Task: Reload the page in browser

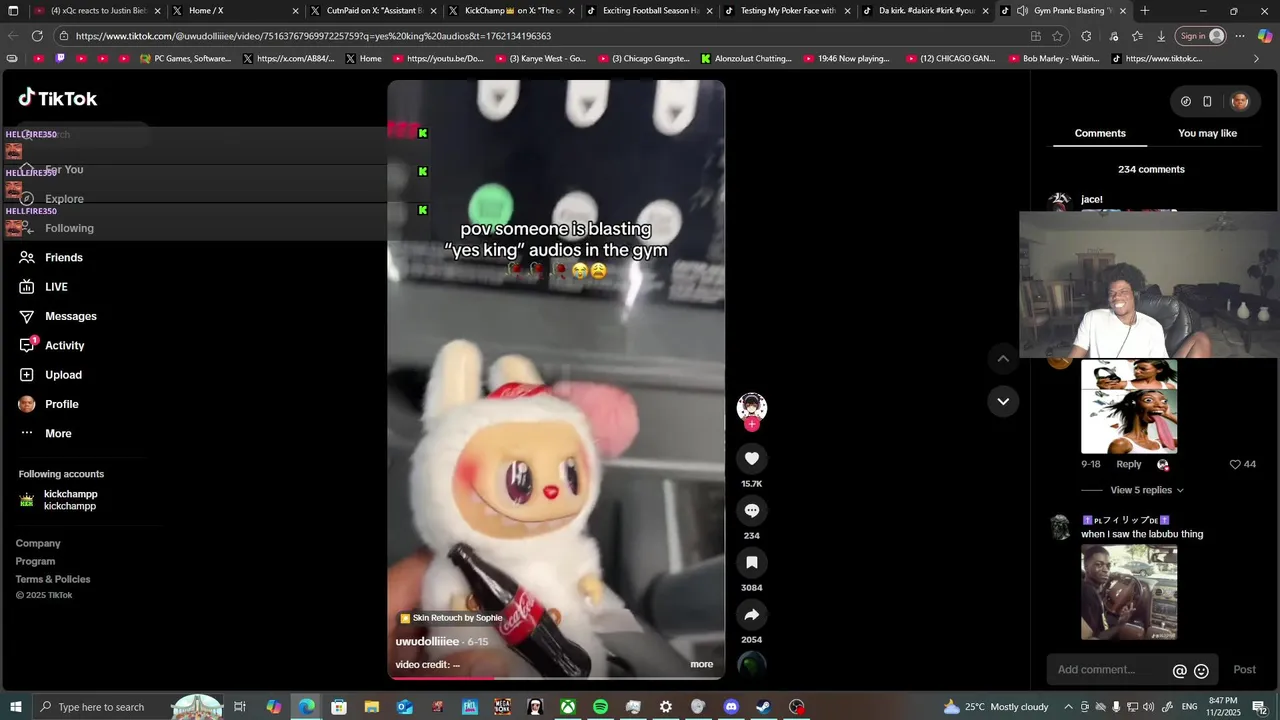Action: pyautogui.click(x=37, y=36)
